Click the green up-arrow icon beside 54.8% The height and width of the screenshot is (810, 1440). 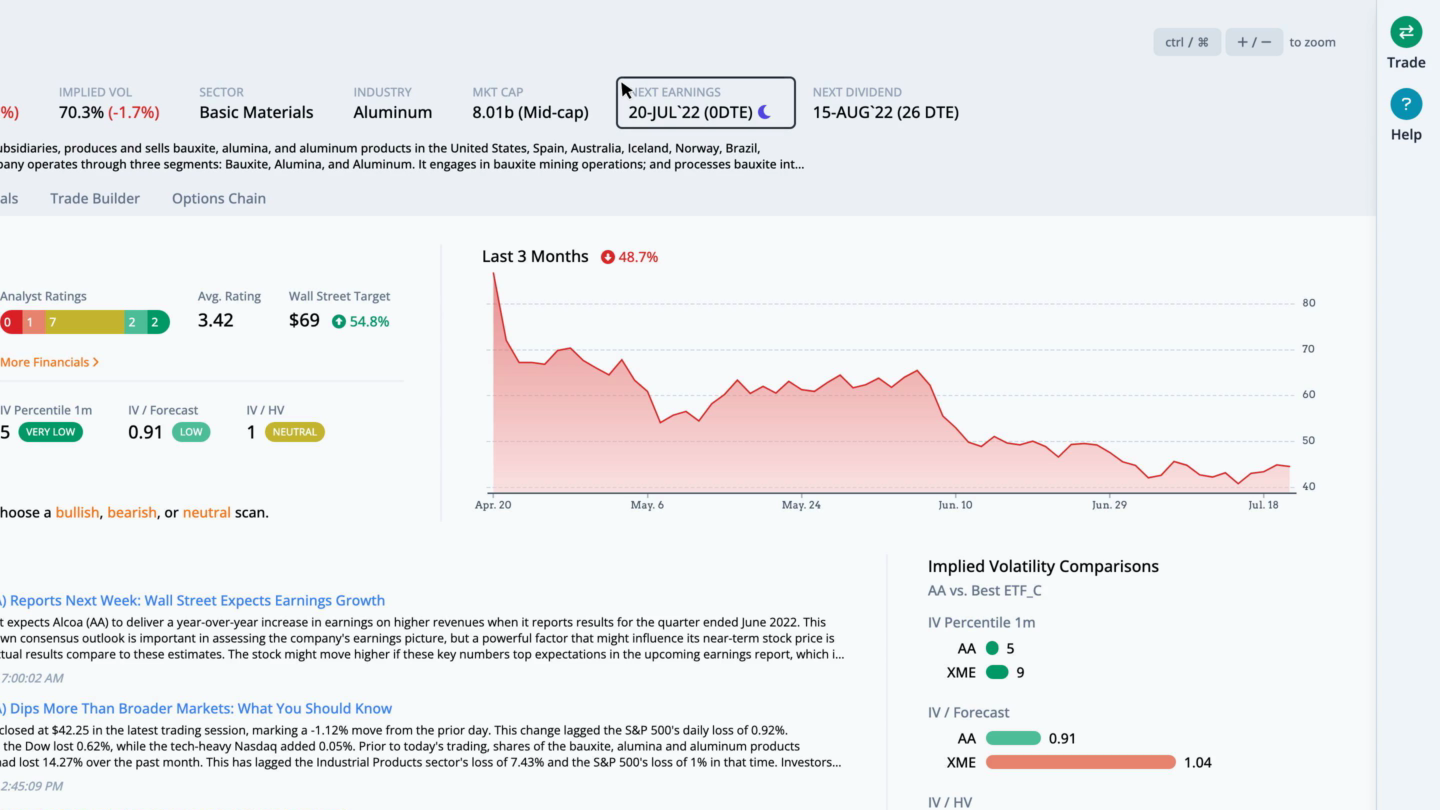(339, 321)
